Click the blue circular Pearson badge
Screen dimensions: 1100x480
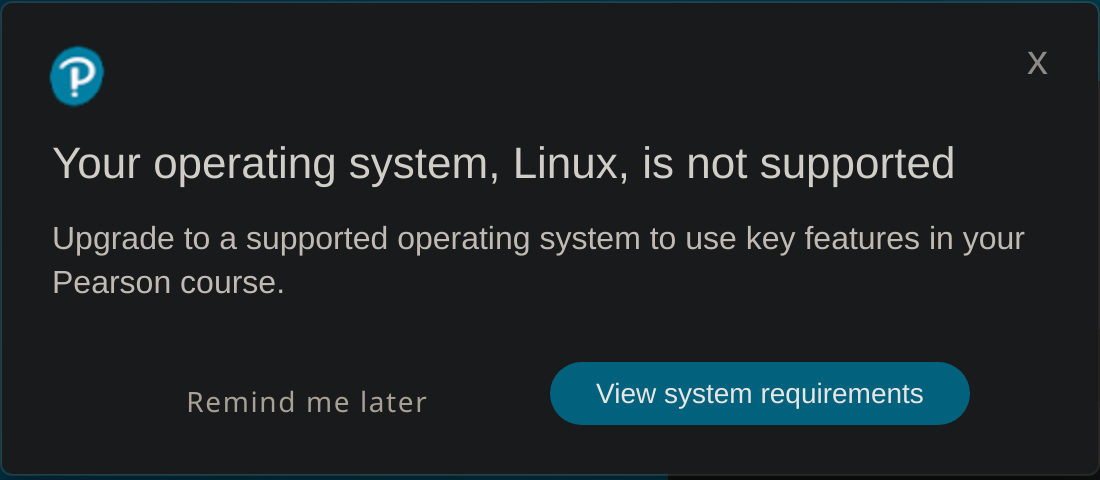[77, 76]
